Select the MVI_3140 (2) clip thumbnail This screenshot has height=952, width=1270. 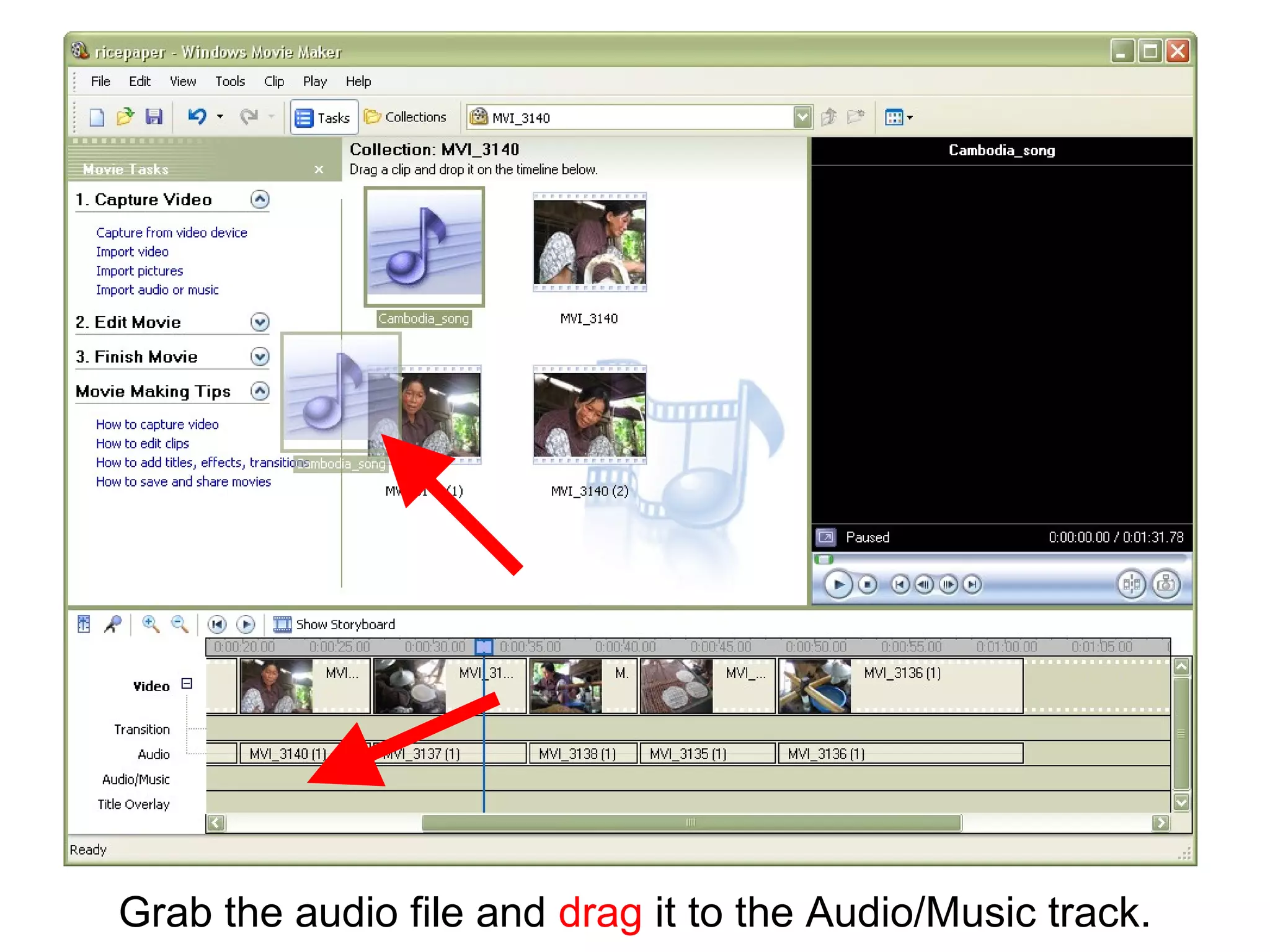pyautogui.click(x=589, y=414)
